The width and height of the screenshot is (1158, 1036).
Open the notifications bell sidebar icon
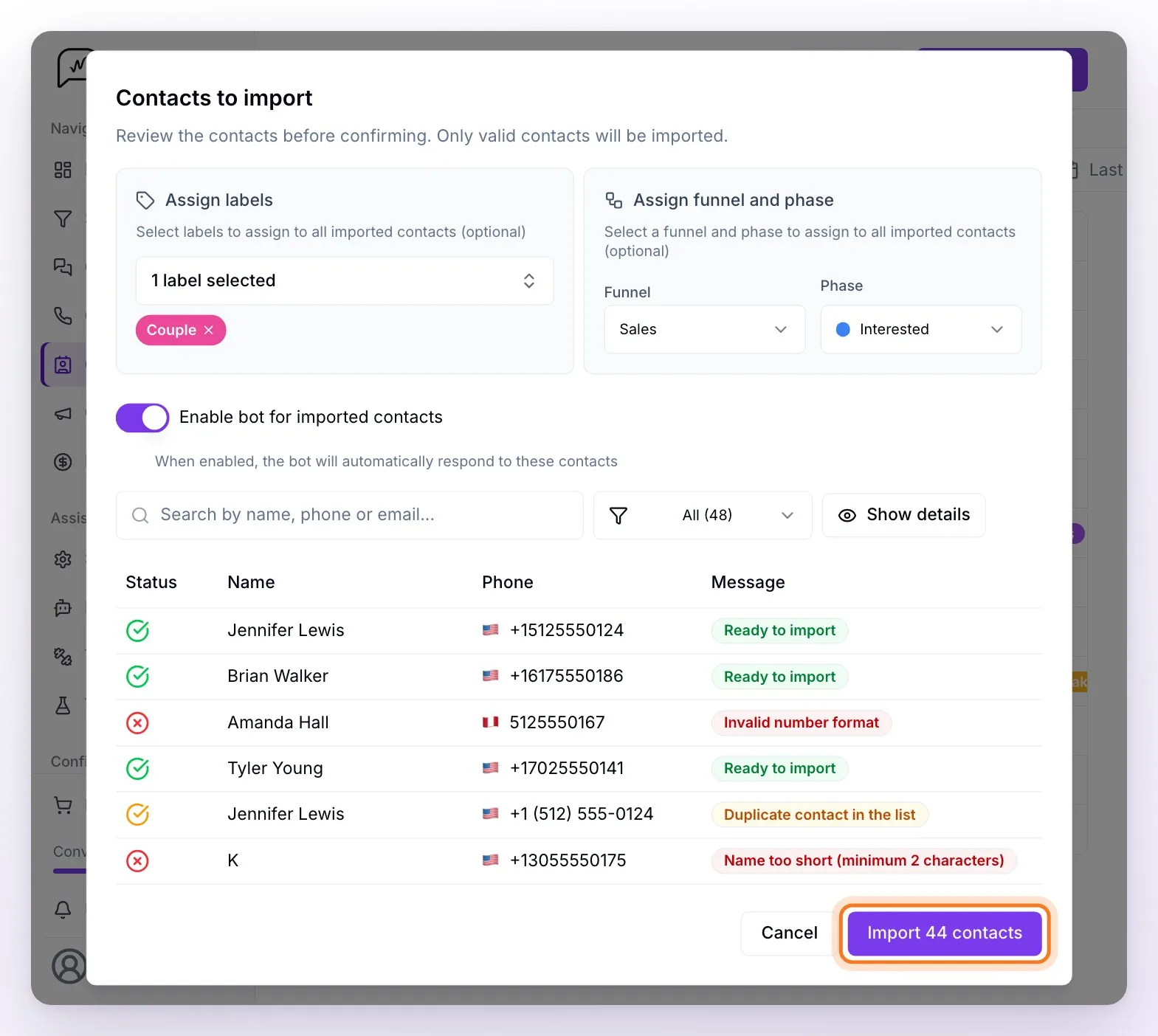coord(63,909)
